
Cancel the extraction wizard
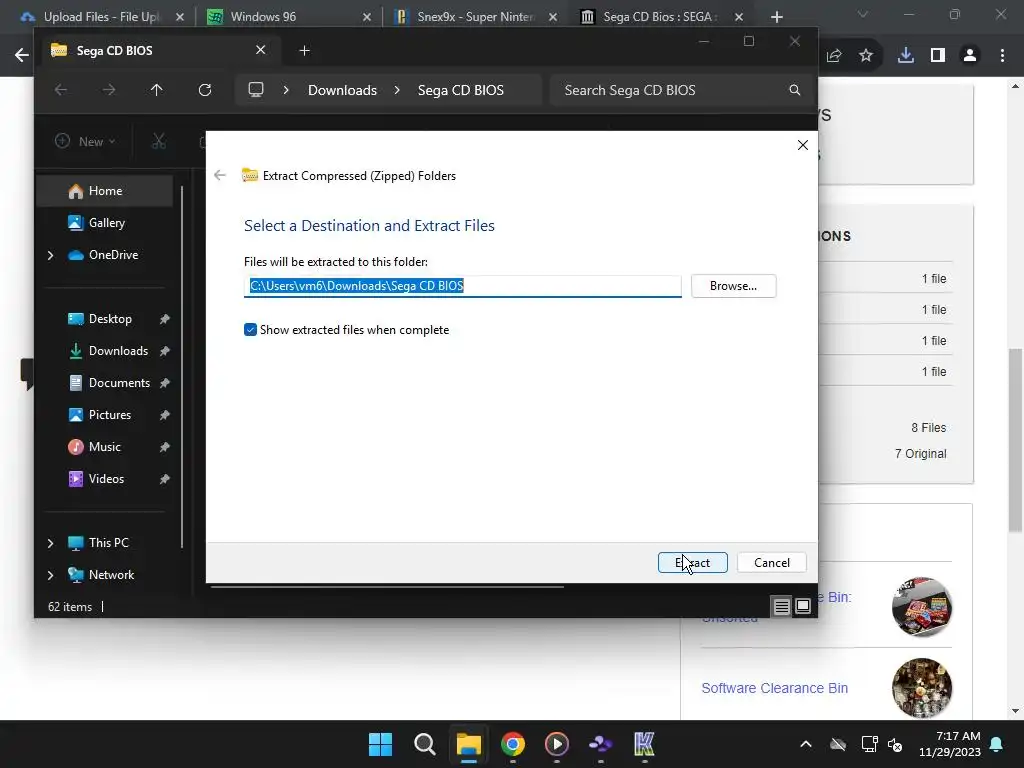pyautogui.click(x=771, y=562)
